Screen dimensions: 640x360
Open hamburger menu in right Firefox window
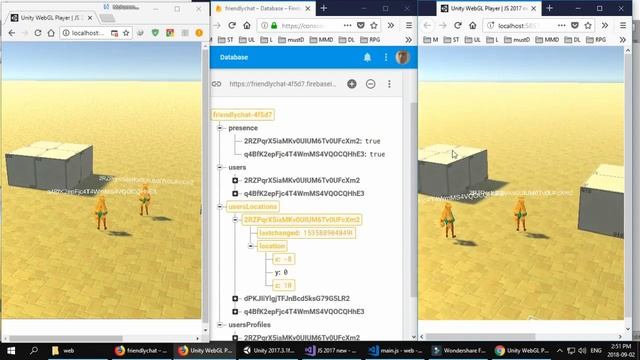pyautogui.click(x=623, y=25)
